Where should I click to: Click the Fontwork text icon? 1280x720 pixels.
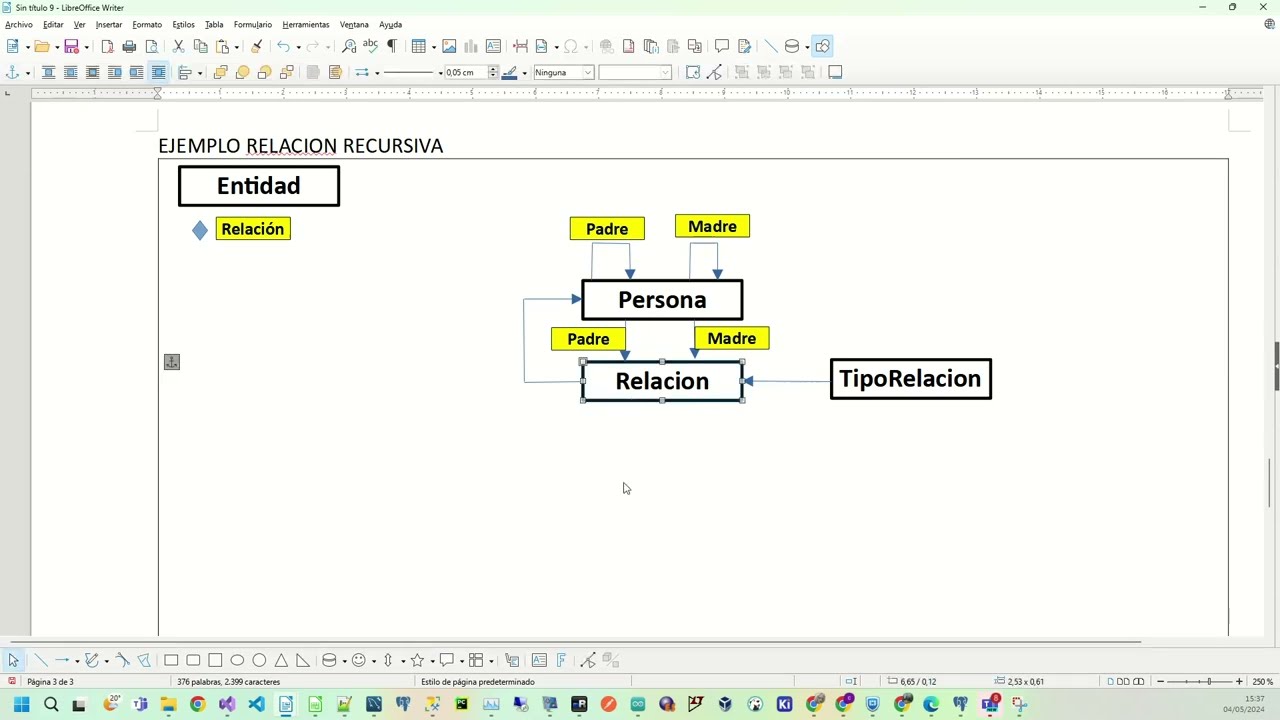[x=561, y=660]
